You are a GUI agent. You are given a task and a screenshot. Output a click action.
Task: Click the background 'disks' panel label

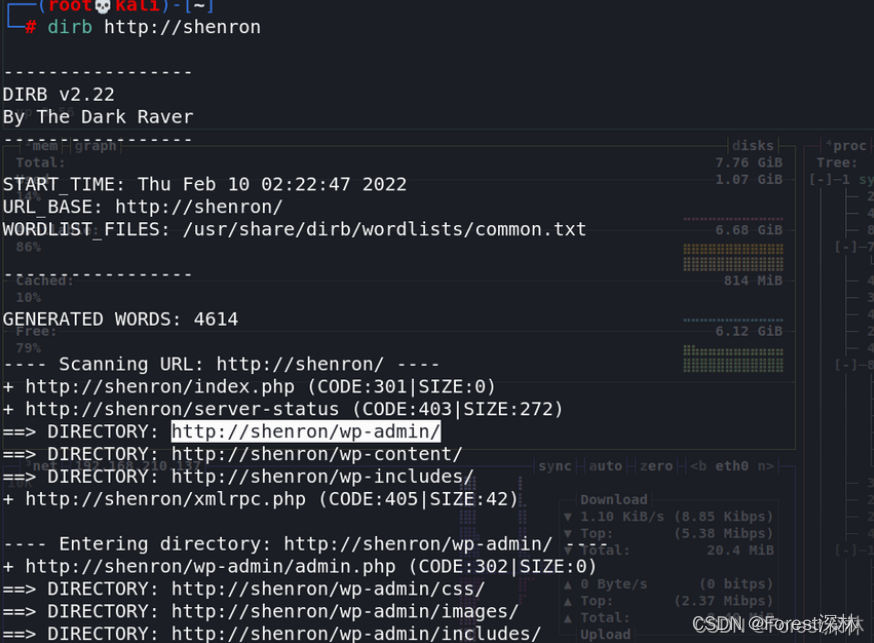pyautogui.click(x=752, y=145)
